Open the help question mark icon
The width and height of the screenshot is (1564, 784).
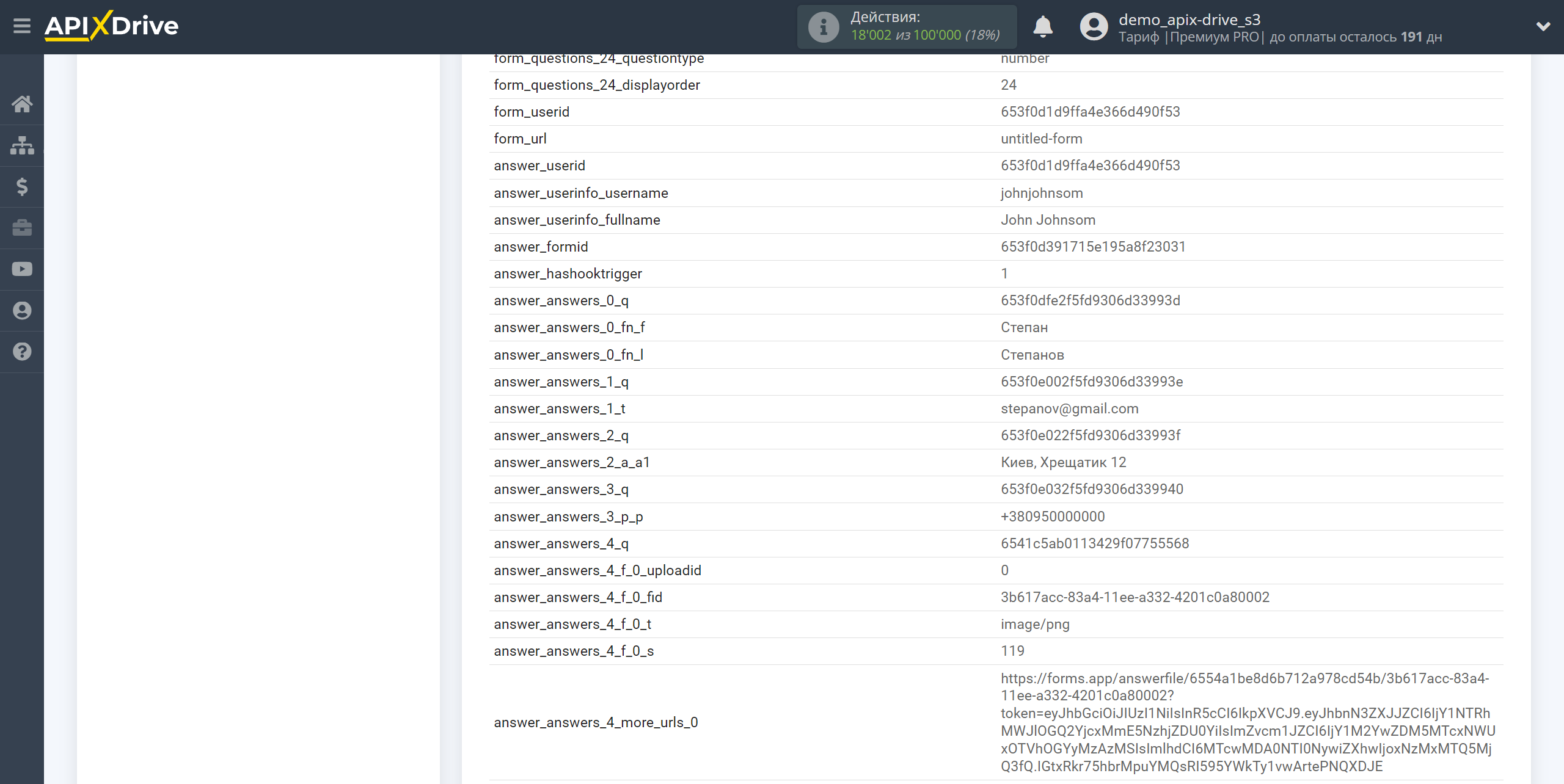[22, 352]
